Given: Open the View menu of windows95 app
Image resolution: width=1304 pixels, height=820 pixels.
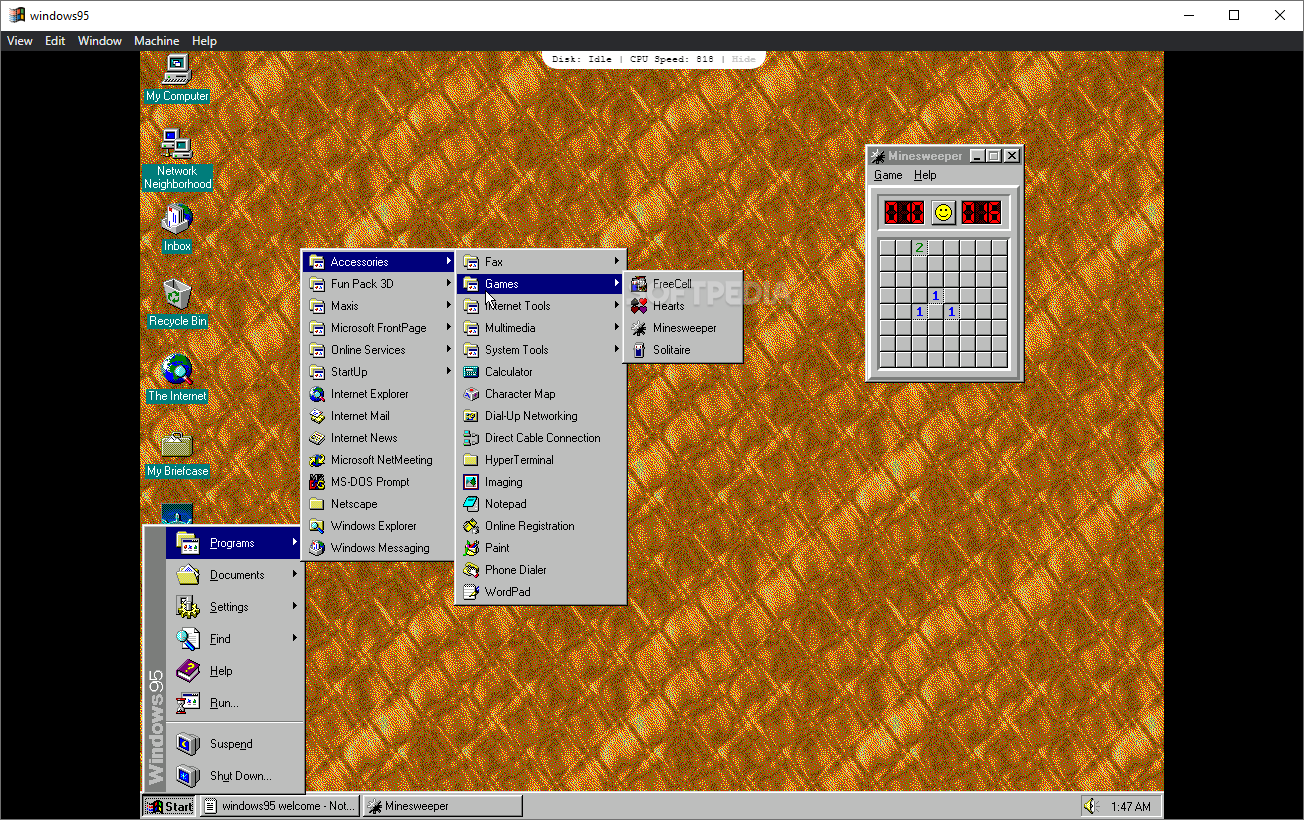Looking at the screenshot, I should click(20, 41).
